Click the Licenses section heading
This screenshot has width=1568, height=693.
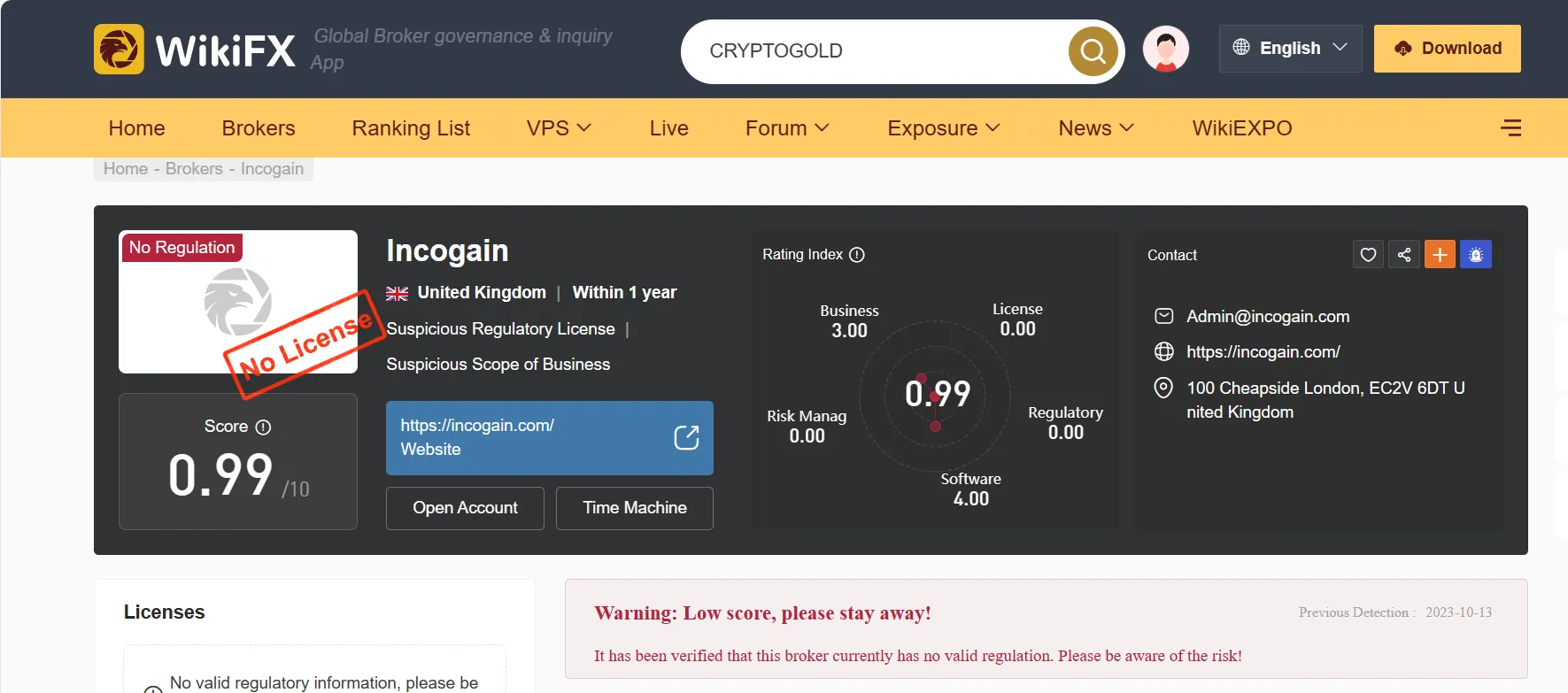(165, 612)
